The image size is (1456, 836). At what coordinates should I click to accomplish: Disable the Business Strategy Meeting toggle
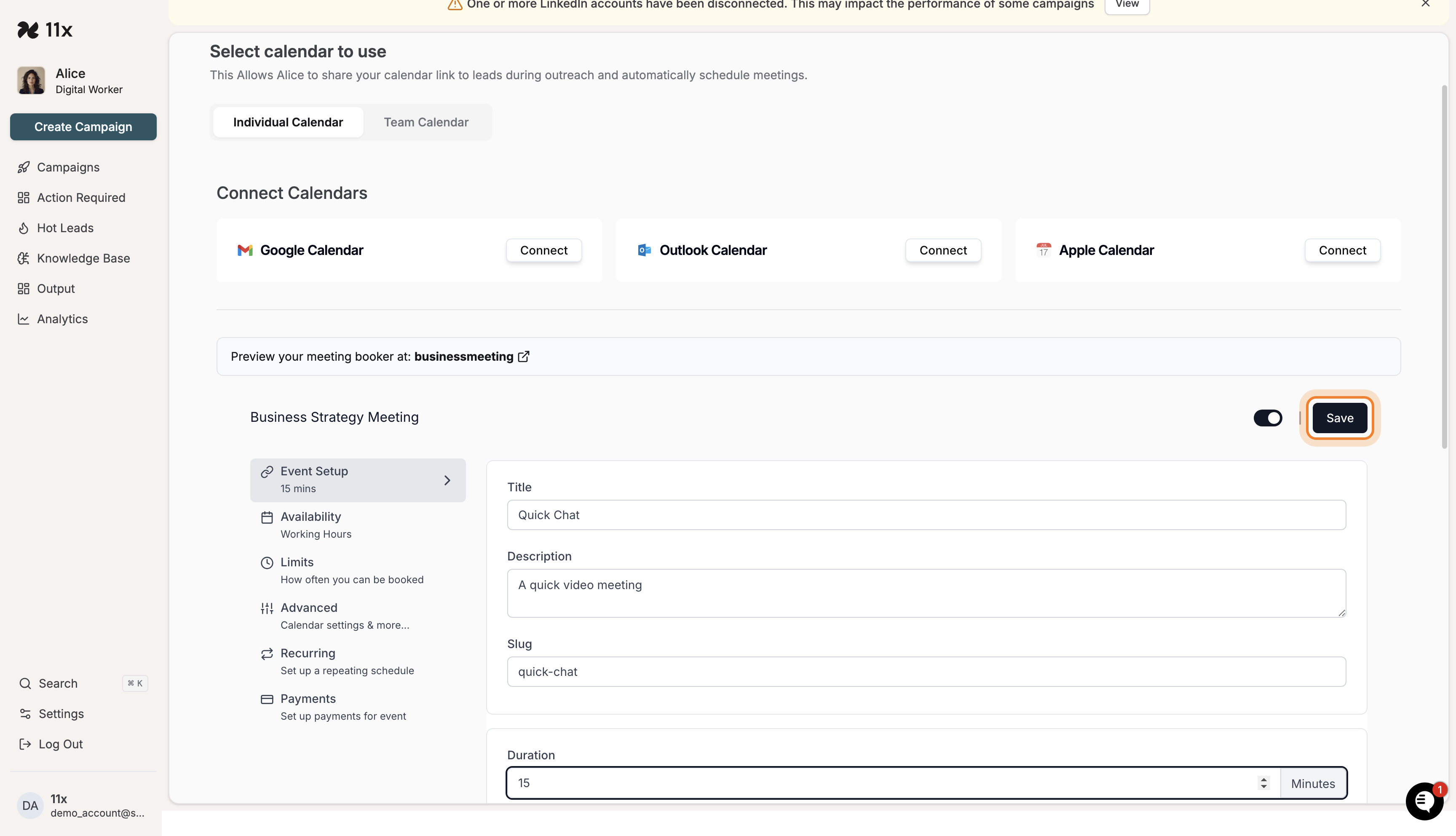pyautogui.click(x=1269, y=418)
